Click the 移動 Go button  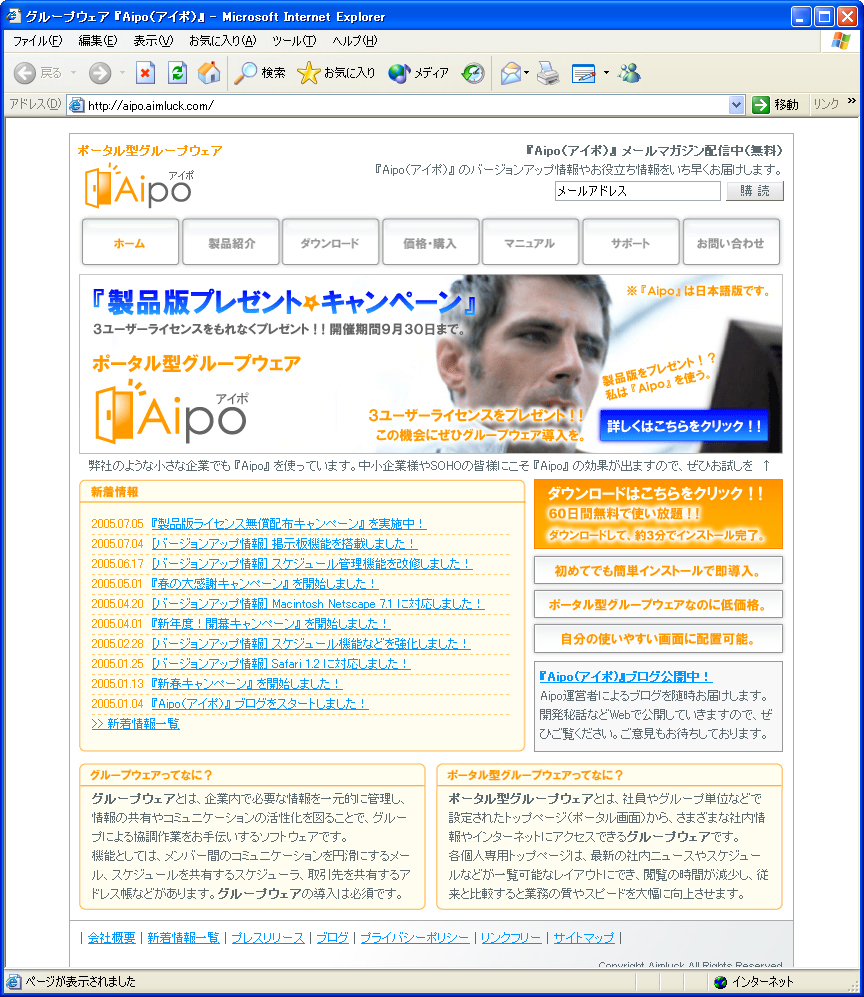(x=775, y=105)
